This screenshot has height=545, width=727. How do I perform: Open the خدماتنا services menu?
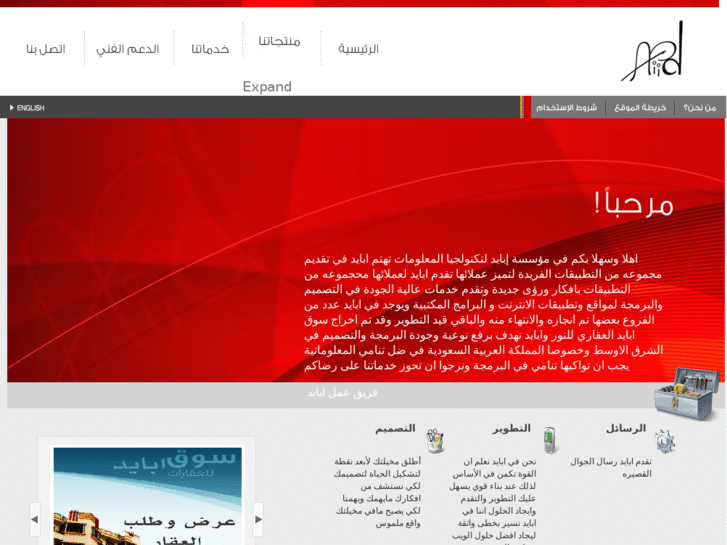[x=210, y=49]
